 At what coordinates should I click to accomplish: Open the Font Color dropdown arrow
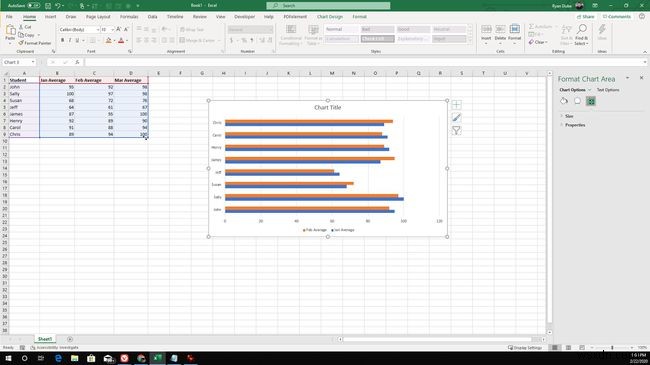[x=127, y=41]
